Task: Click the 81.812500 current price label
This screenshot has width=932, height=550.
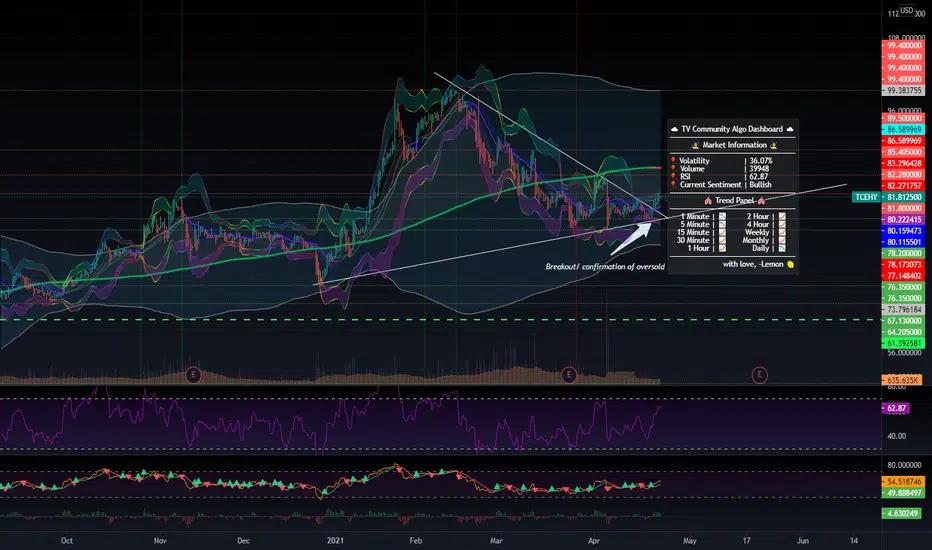Action: (x=903, y=197)
